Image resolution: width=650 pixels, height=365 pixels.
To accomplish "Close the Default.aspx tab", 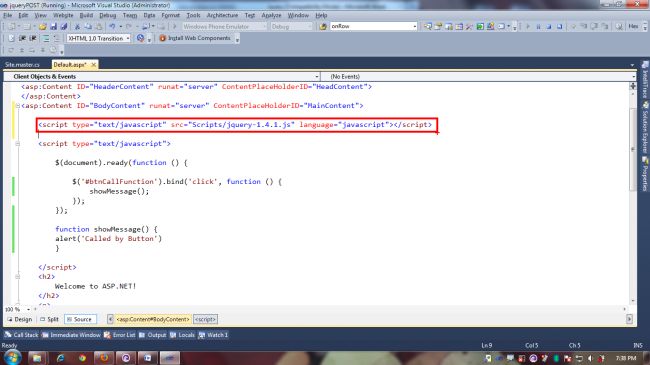I will coord(94,65).
